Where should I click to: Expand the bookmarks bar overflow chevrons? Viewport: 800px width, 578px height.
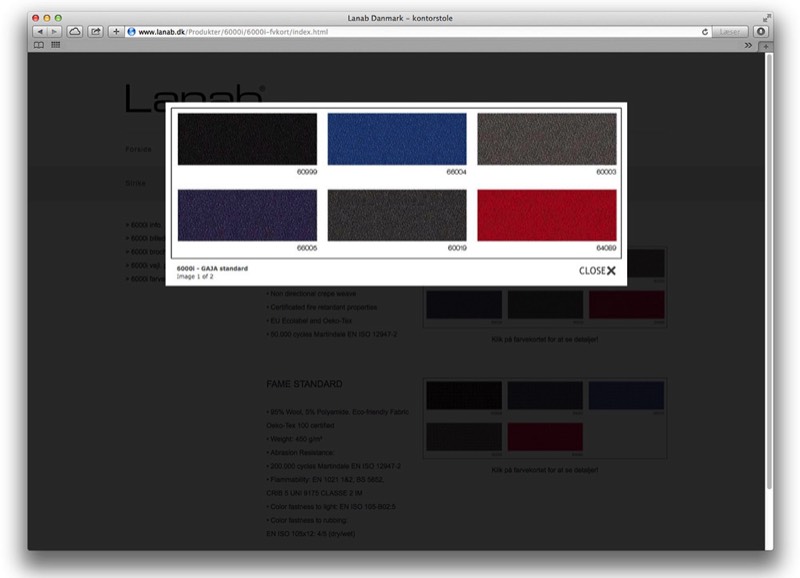pos(748,45)
